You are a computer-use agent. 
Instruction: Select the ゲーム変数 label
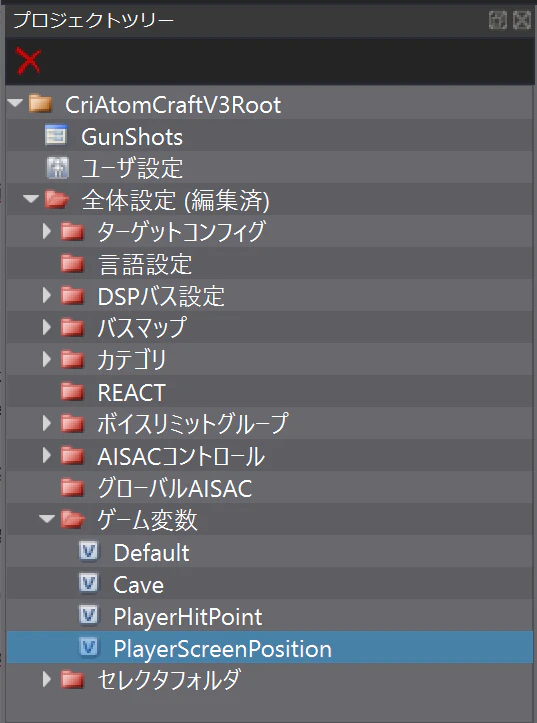pos(148,521)
